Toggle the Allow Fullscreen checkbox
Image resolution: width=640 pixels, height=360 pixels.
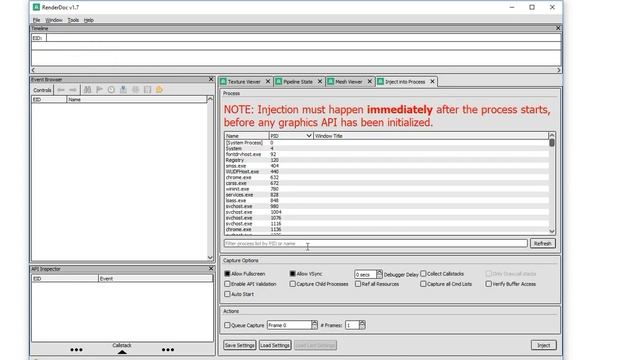tap(227, 273)
